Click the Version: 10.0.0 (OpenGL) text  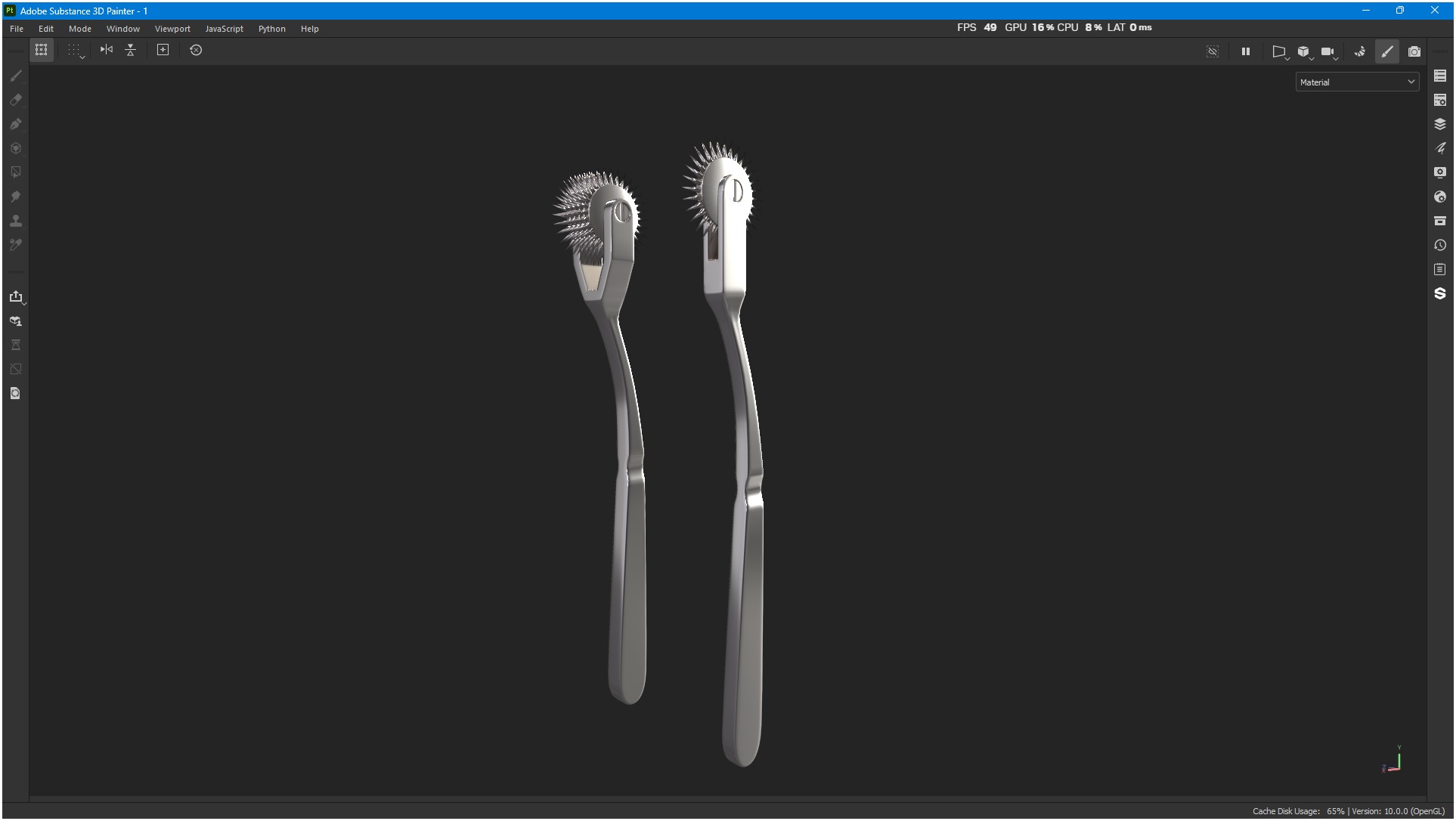1398,812
